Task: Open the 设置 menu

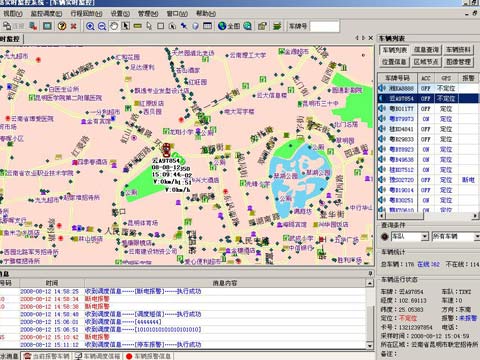Action: [120, 14]
